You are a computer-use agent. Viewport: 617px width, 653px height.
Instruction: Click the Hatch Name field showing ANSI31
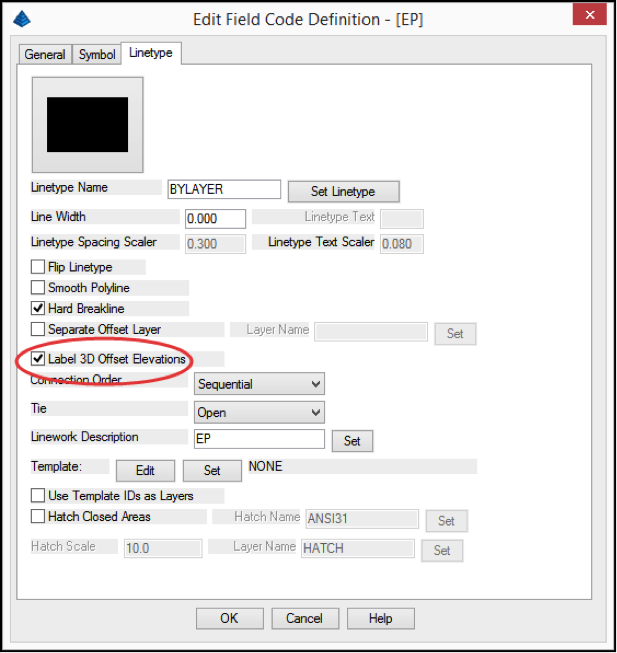pos(362,519)
